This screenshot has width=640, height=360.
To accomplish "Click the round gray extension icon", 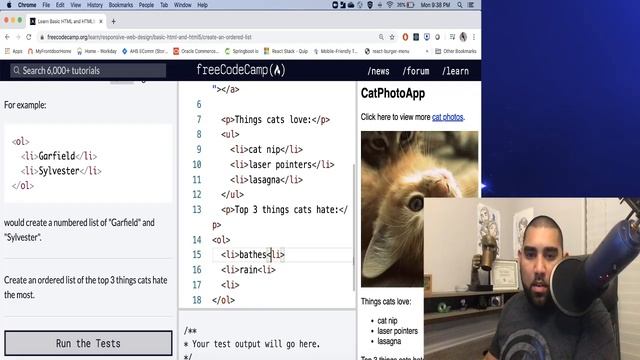I will pos(438,37).
